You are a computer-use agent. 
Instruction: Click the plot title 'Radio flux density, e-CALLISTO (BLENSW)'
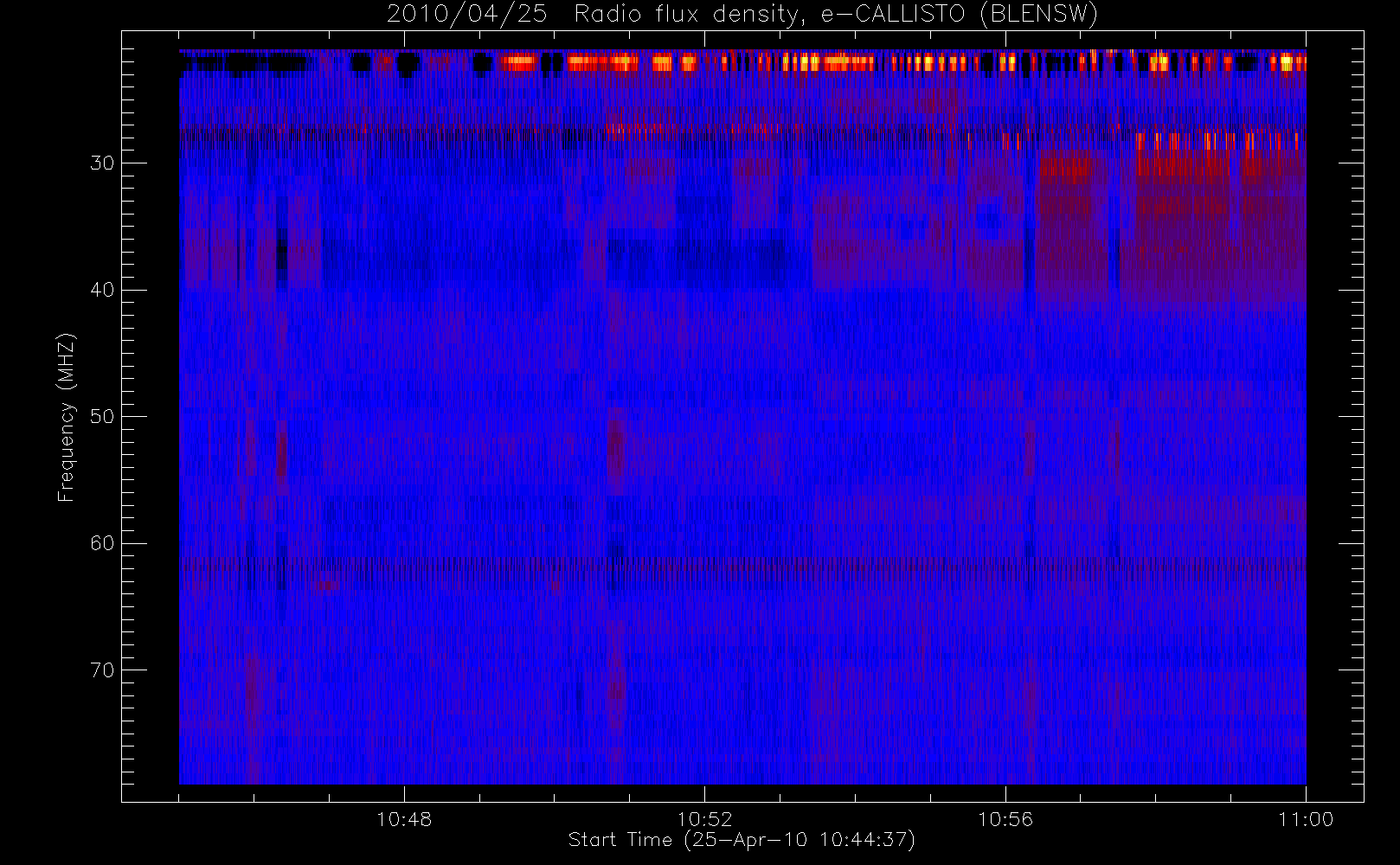(x=837, y=15)
